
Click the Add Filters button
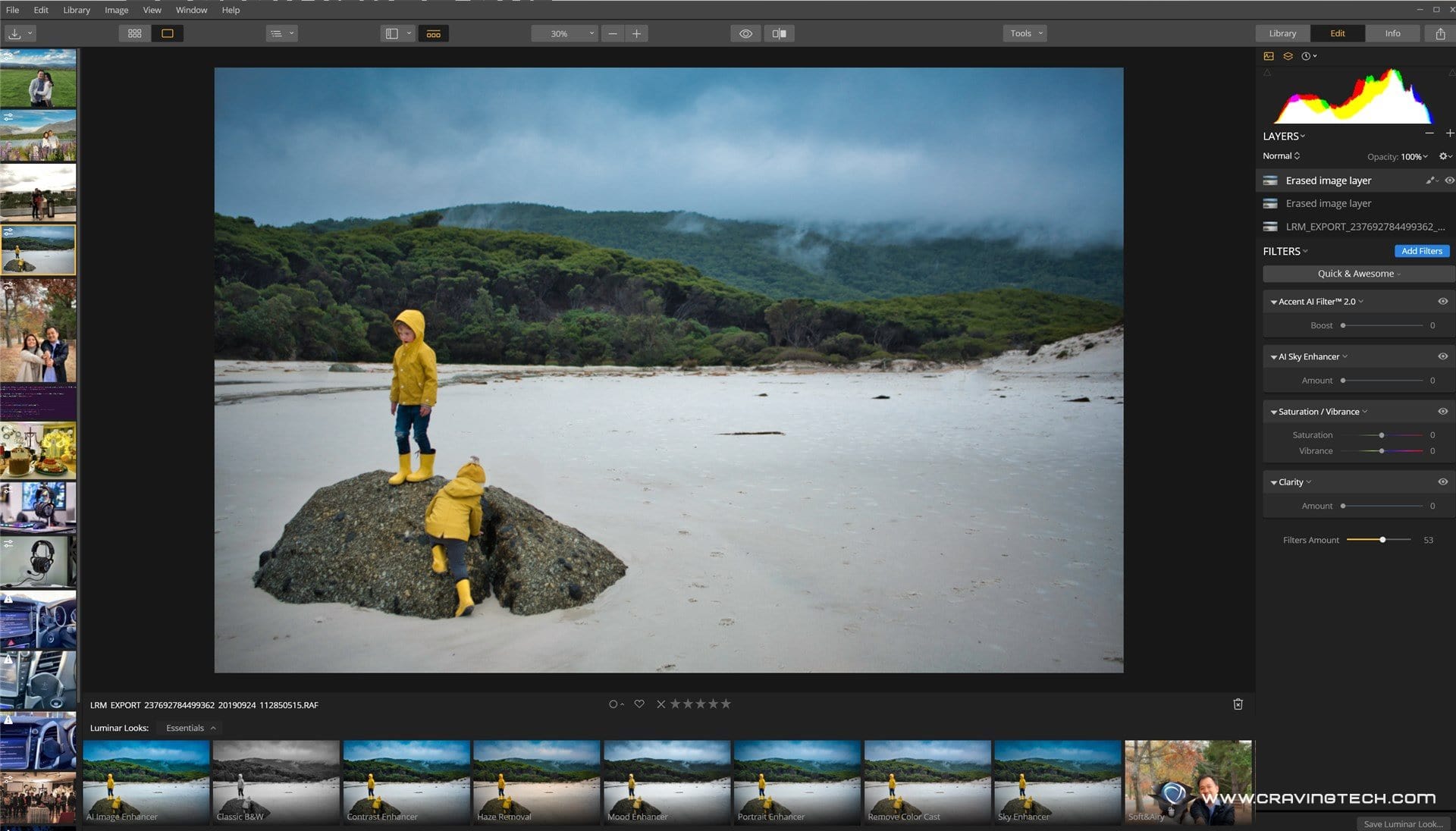click(x=1421, y=251)
